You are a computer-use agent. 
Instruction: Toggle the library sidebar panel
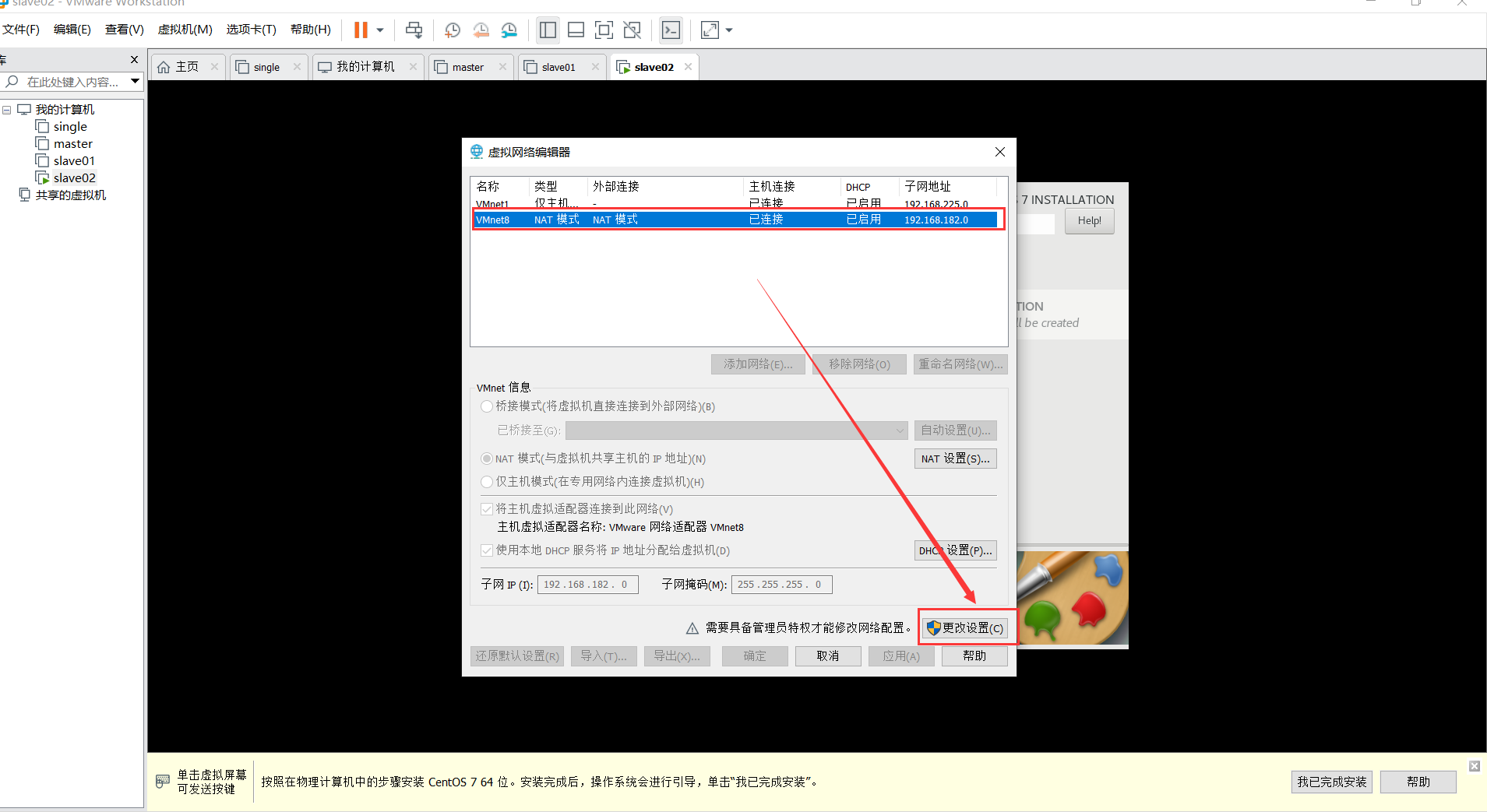pos(548,30)
